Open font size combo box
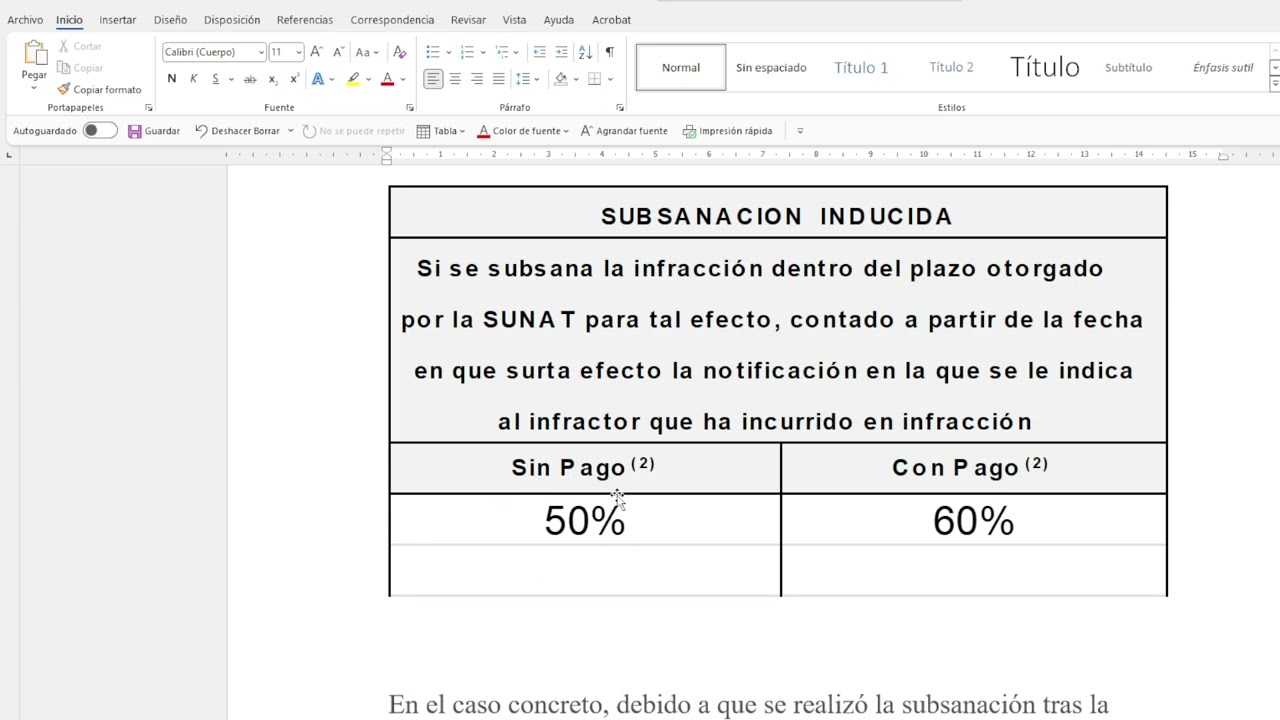Viewport: 1280px width, 720px height. 286,52
